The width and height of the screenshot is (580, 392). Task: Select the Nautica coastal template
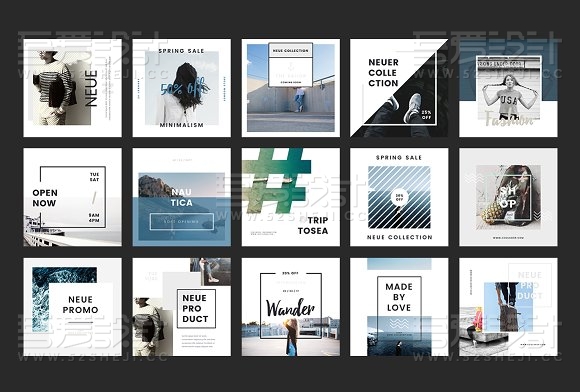point(182,197)
